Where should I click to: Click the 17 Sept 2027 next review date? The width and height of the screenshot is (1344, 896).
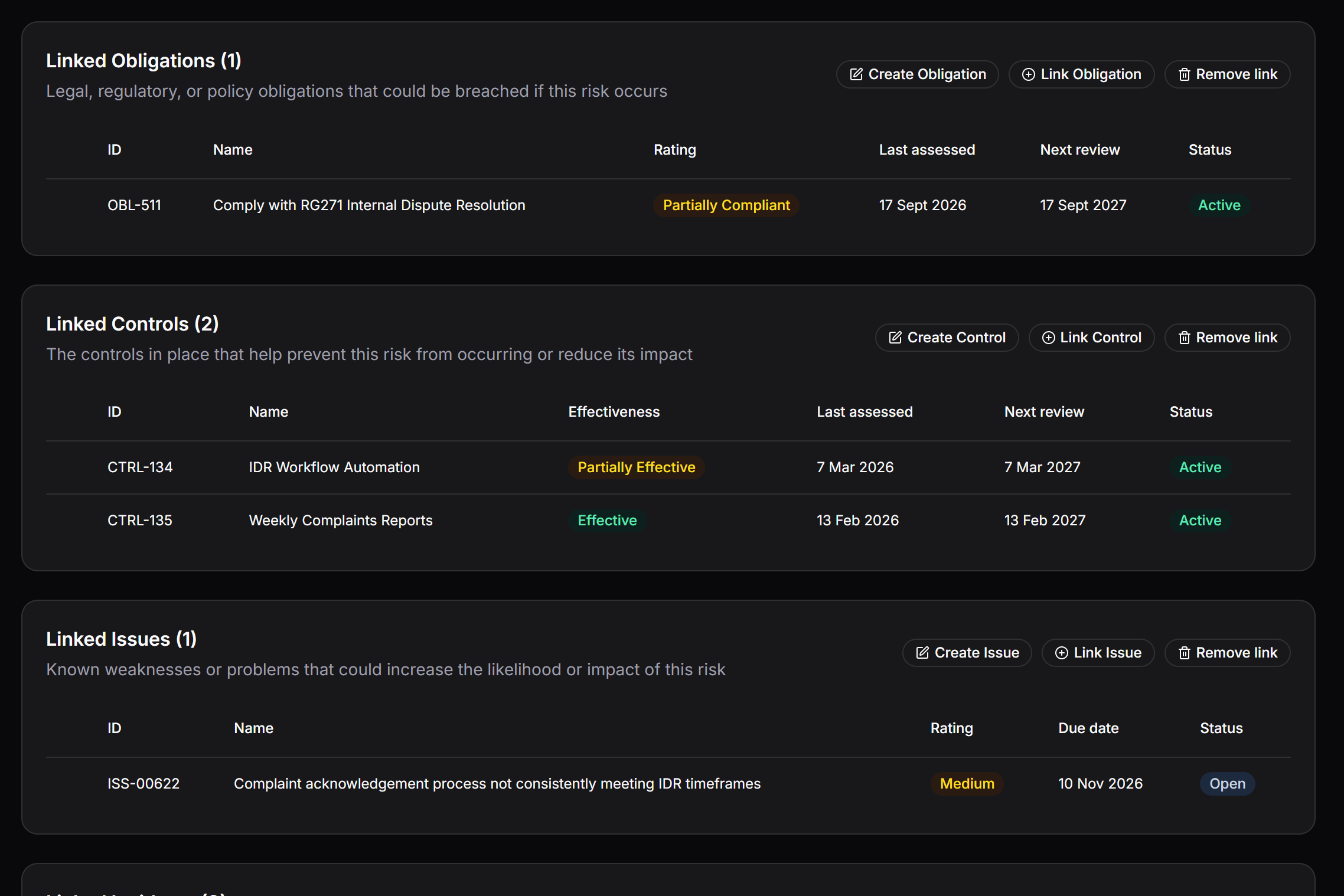click(1083, 205)
